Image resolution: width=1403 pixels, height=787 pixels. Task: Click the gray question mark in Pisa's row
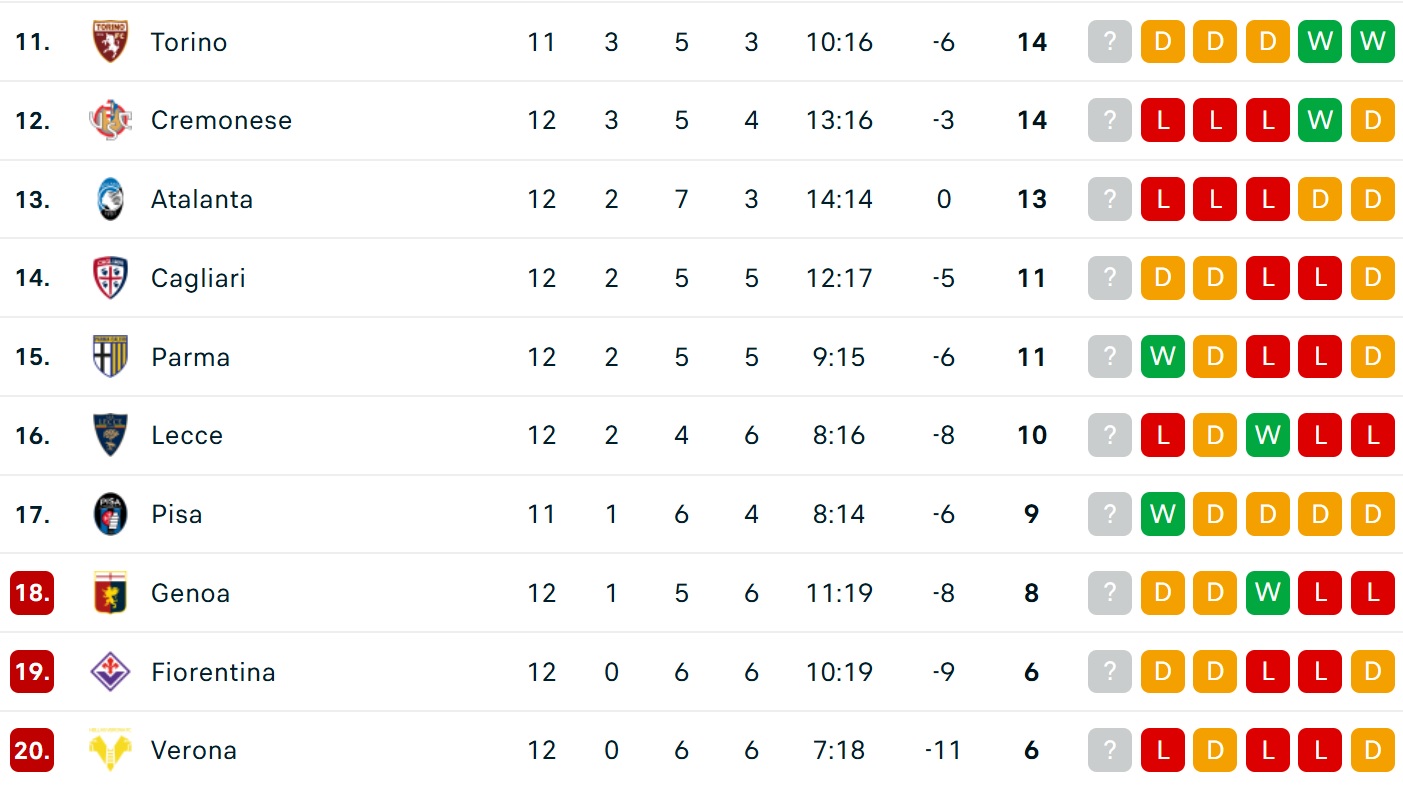[1110, 514]
